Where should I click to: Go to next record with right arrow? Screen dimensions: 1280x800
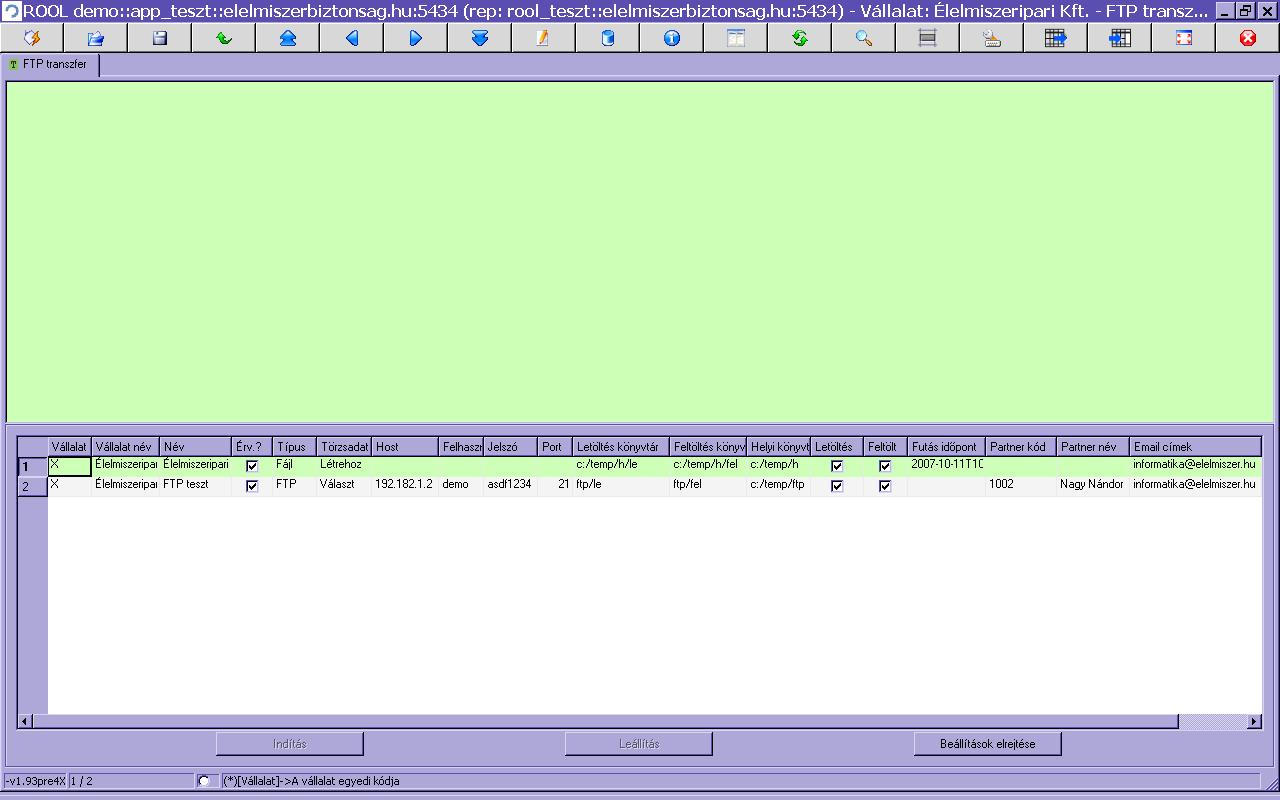click(x=416, y=38)
